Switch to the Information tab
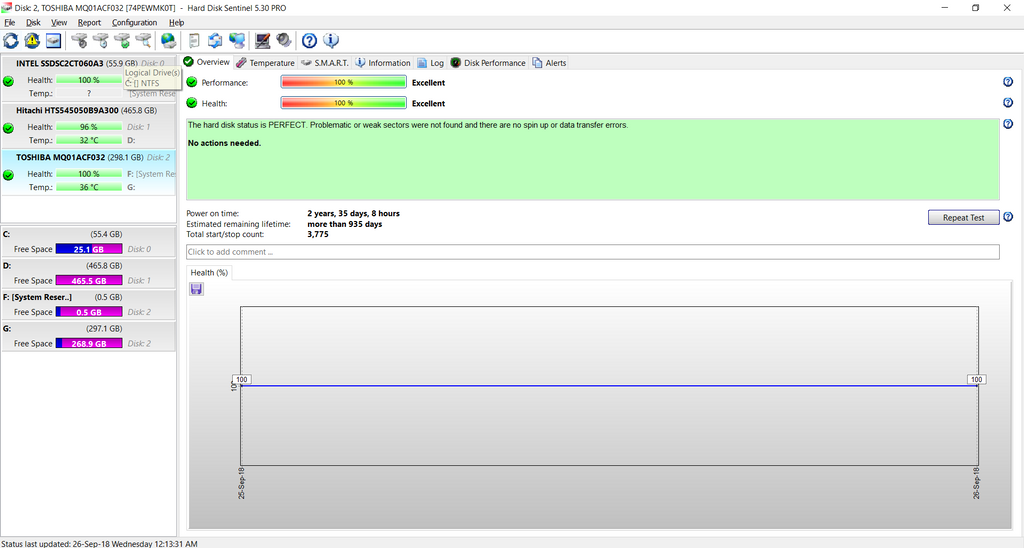This screenshot has height=548, width=1024. coord(383,63)
